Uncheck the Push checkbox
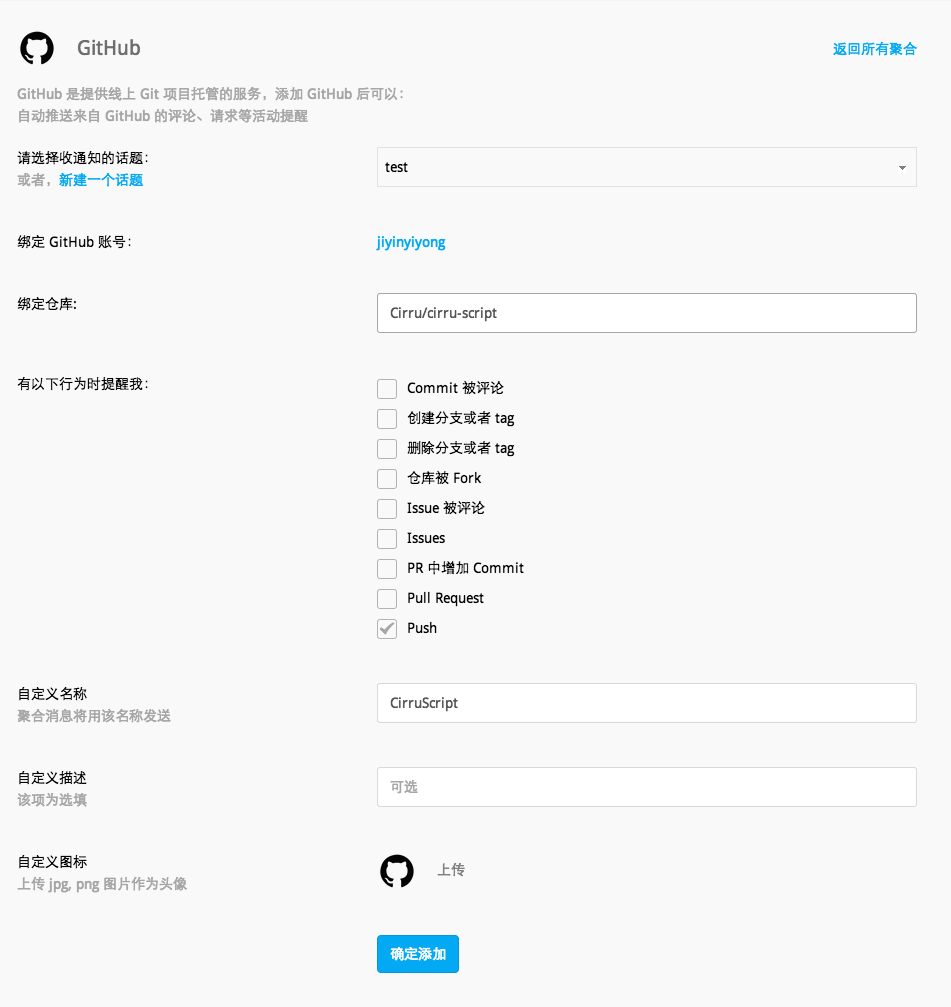The image size is (951, 1007). pyautogui.click(x=387, y=629)
